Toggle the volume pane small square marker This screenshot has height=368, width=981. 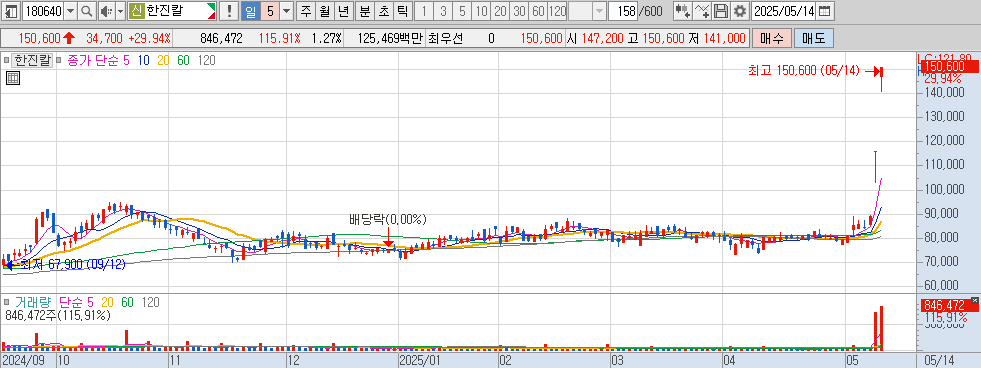point(6,302)
